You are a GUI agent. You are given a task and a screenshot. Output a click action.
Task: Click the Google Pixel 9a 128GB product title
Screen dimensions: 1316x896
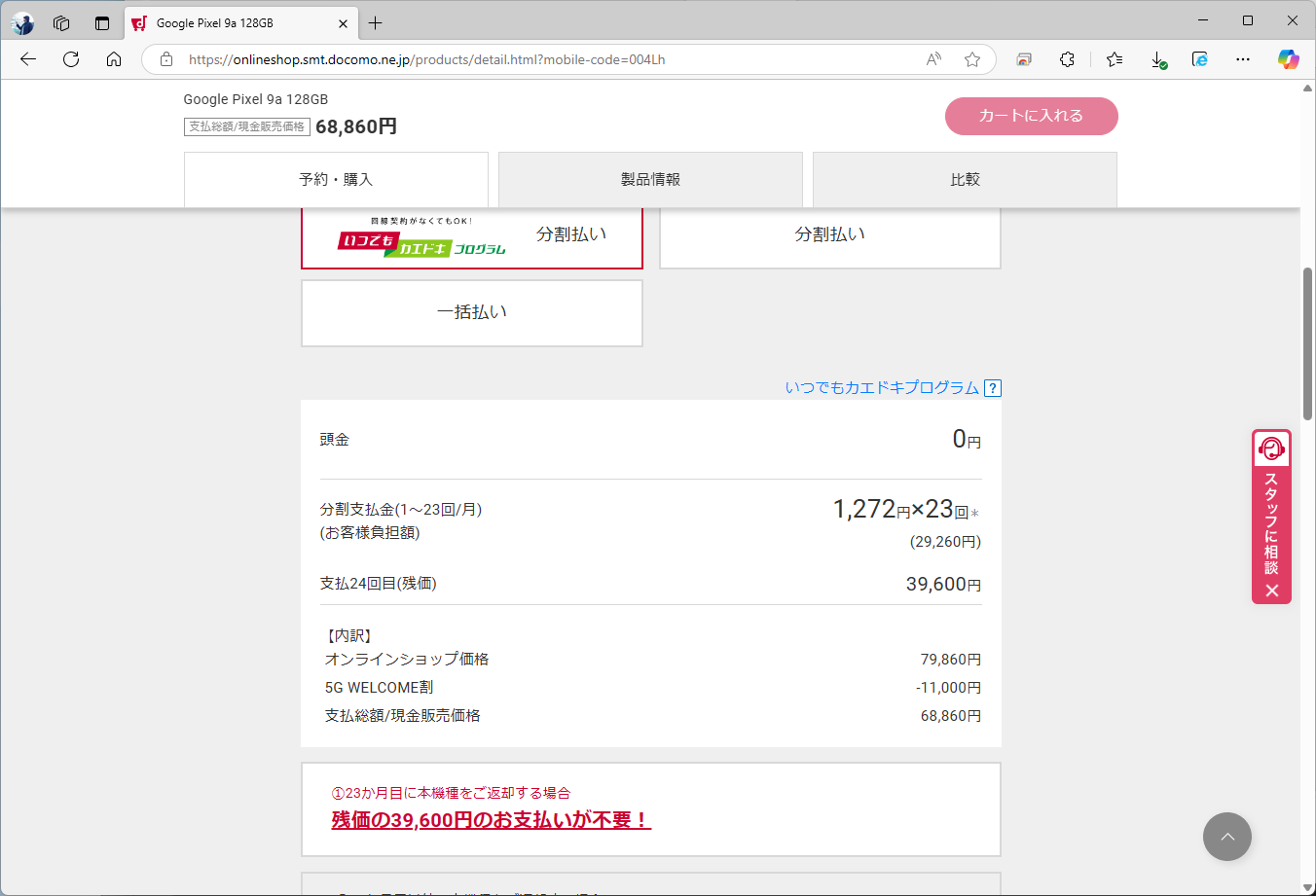pos(256,99)
